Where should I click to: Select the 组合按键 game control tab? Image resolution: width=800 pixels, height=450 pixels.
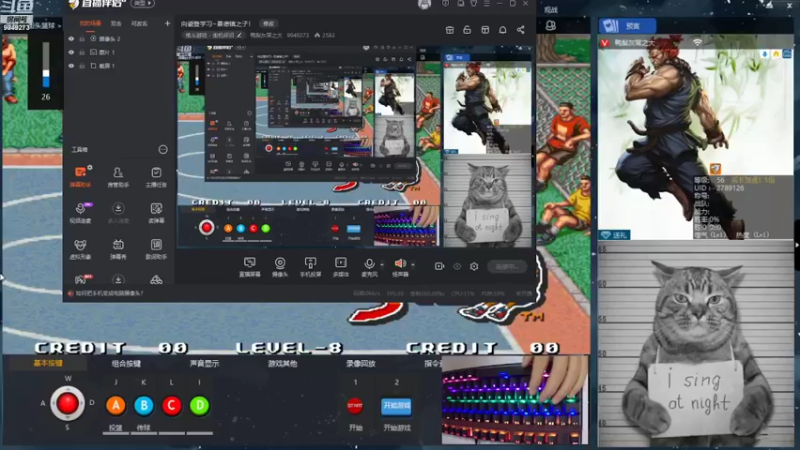coord(126,364)
